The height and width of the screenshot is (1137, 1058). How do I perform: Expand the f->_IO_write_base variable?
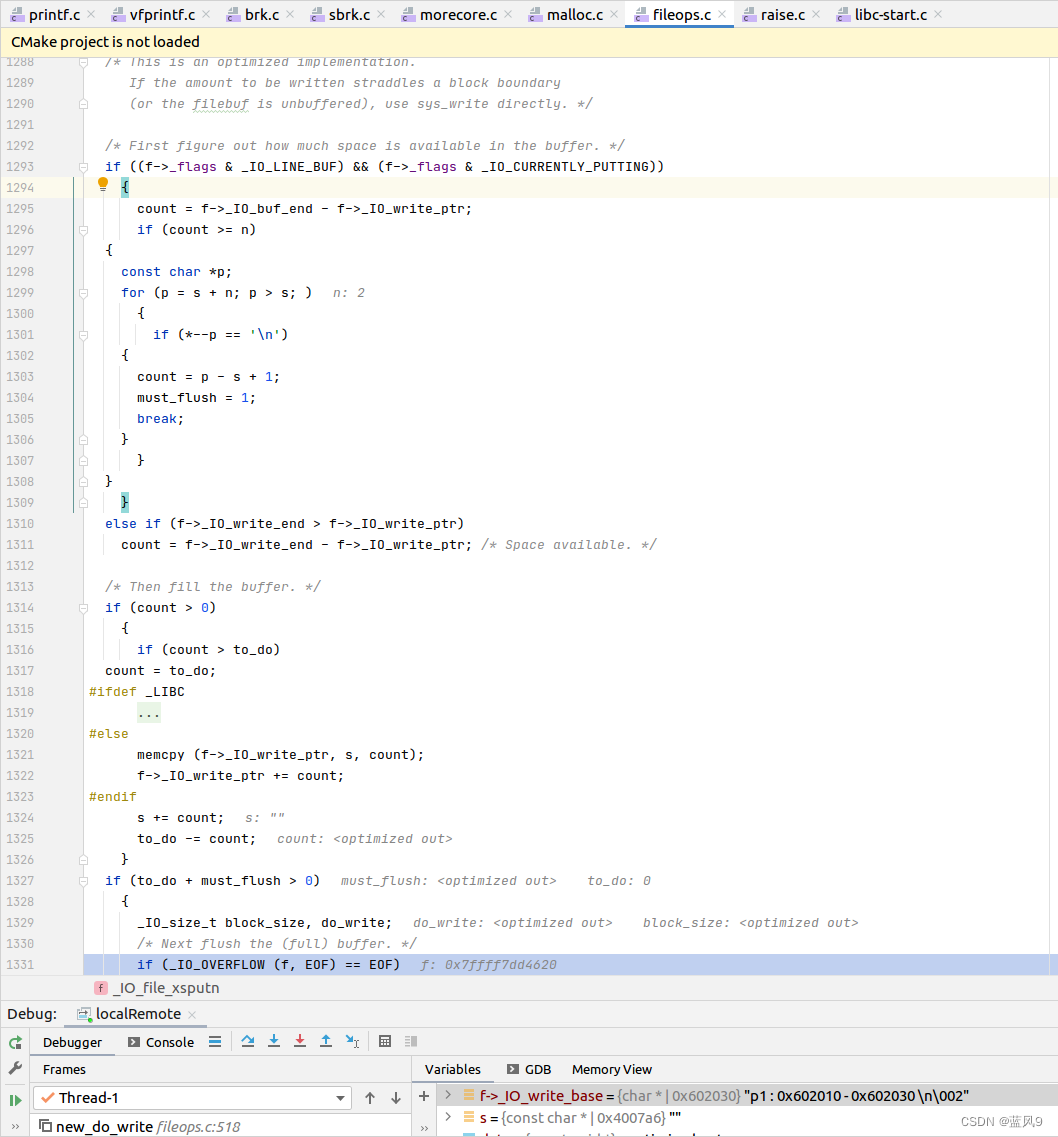447,1095
